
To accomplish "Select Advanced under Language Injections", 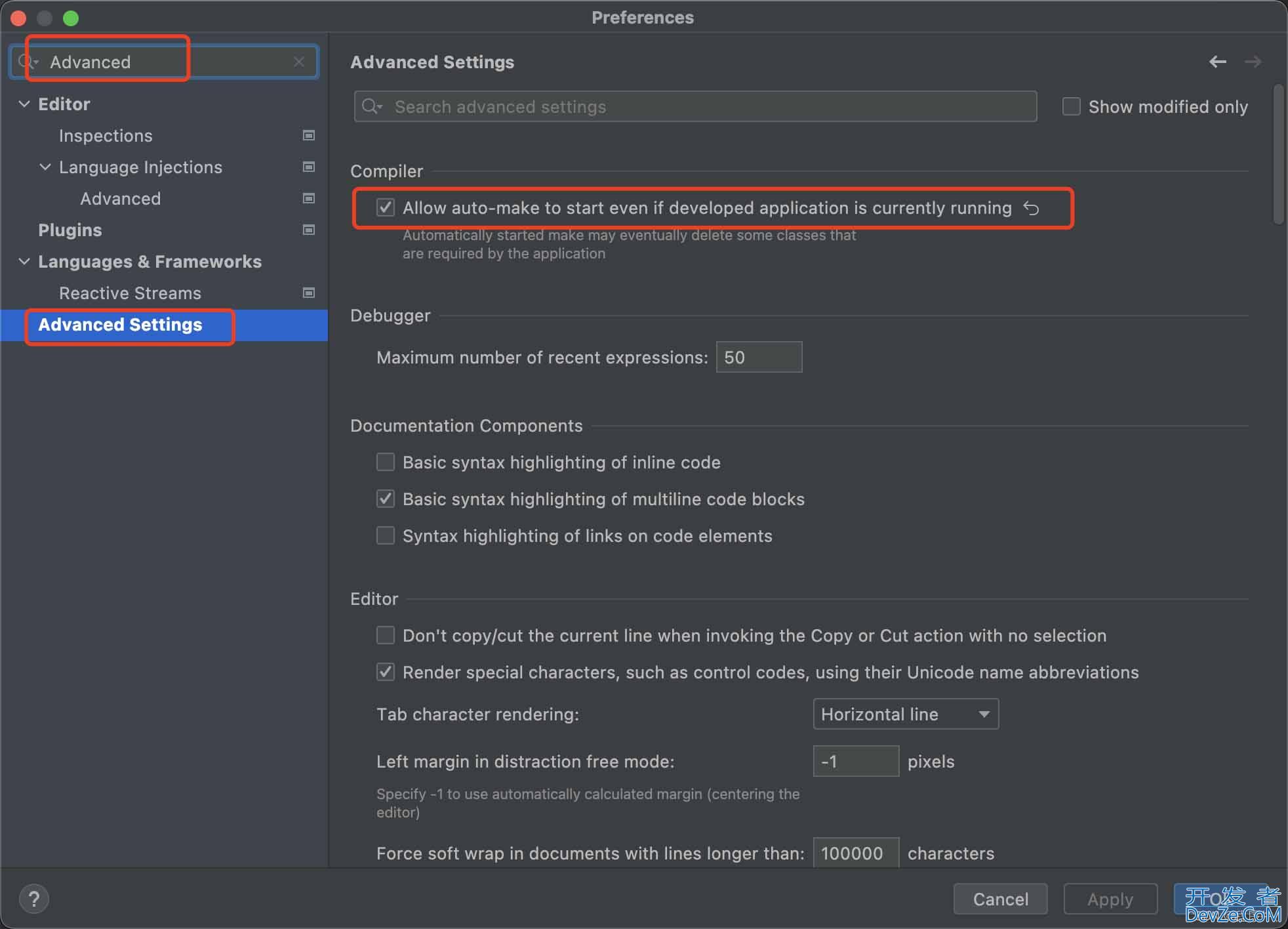I will pos(121,199).
